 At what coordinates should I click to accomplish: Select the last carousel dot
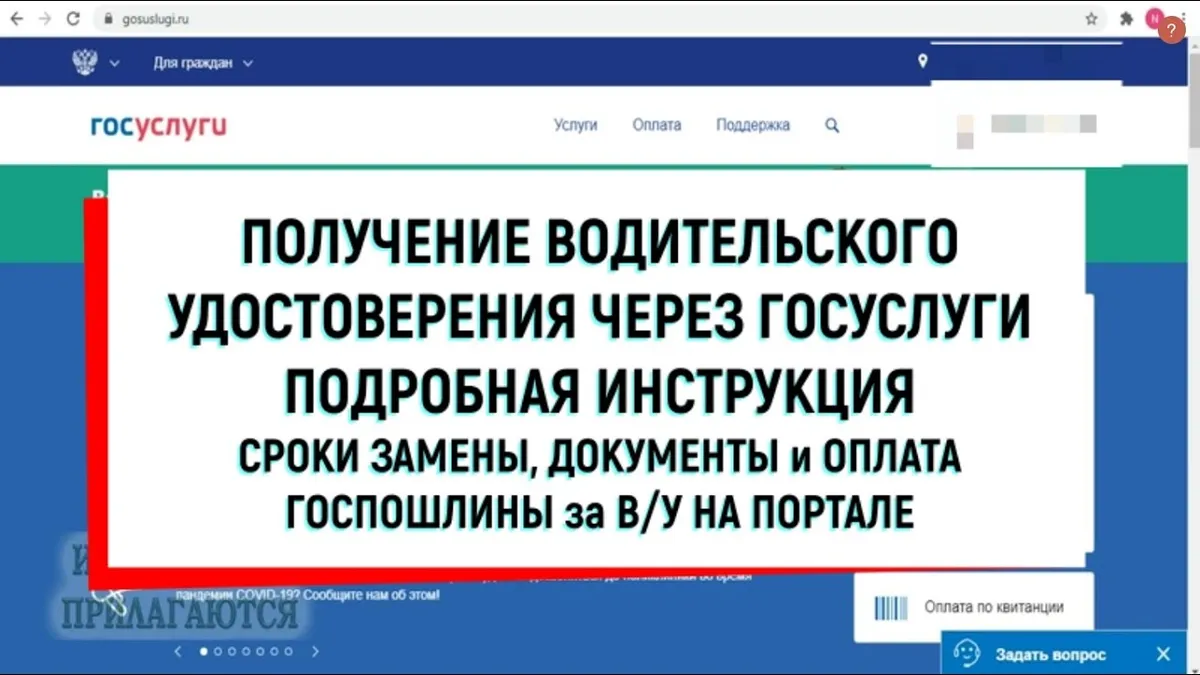pos(289,651)
